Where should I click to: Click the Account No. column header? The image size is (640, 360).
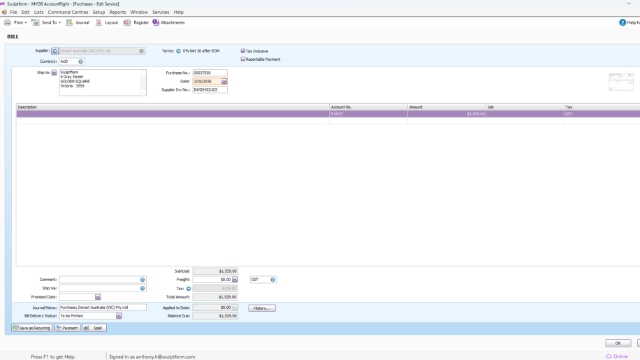(x=368, y=107)
